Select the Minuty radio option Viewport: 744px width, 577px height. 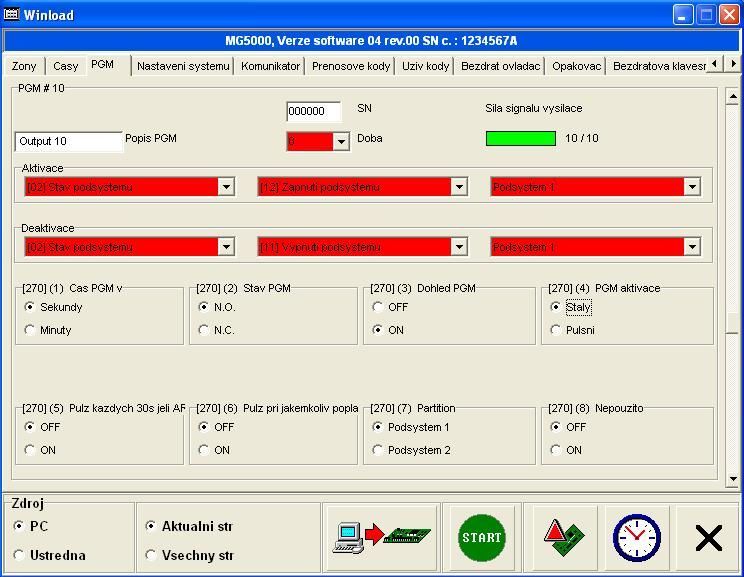click(x=30, y=330)
